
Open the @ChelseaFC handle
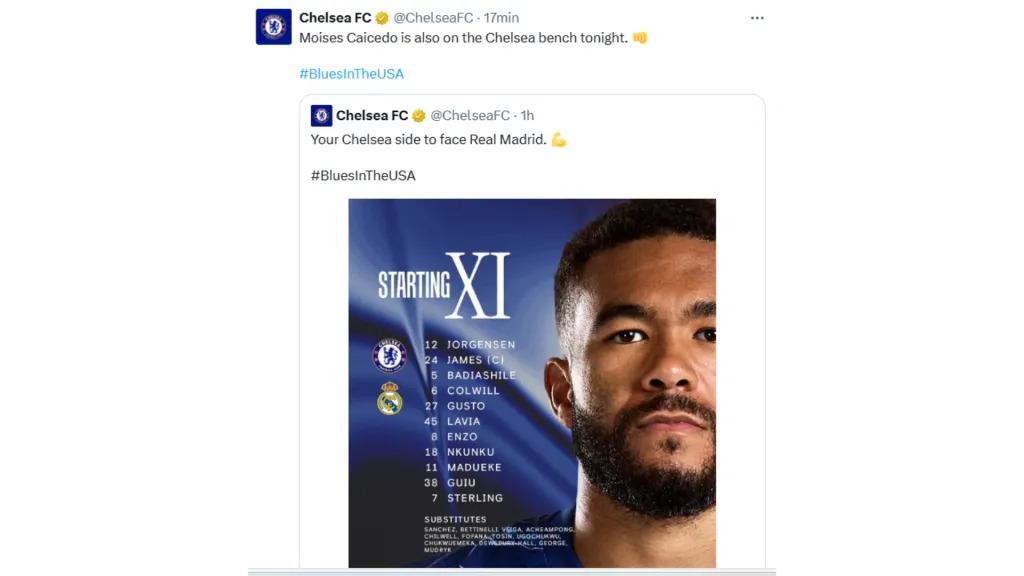click(432, 16)
